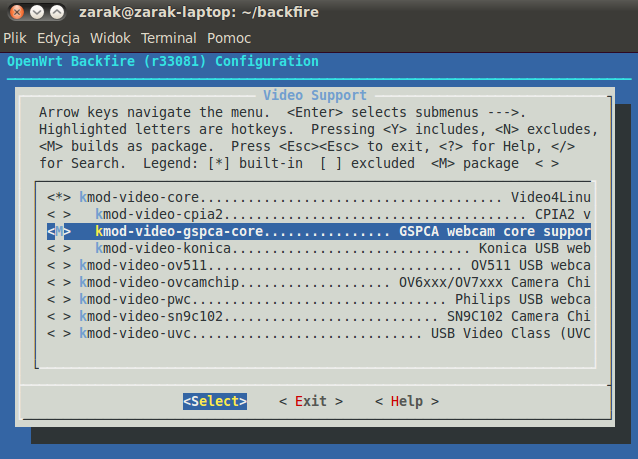Select the kmod-video-cpia2 entry name
The image size is (638, 459).
[159, 214]
